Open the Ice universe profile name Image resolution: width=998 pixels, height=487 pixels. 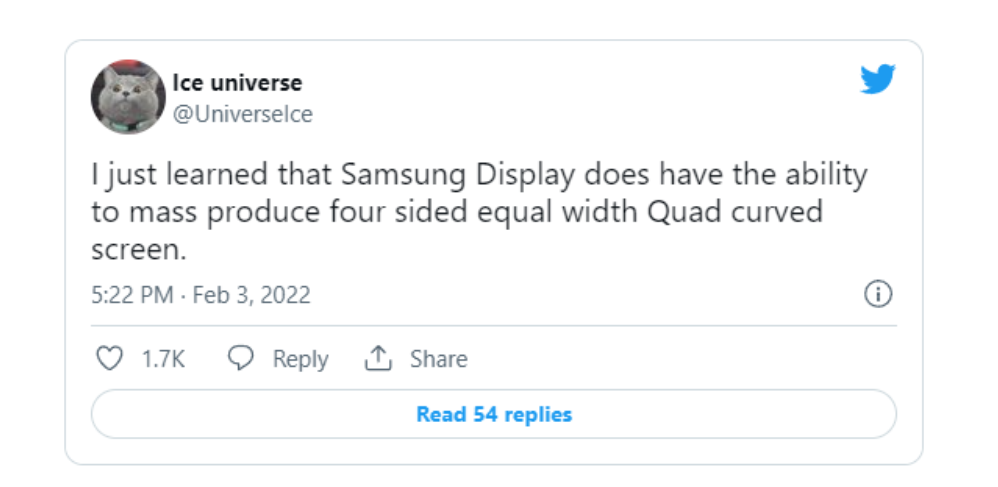pyautogui.click(x=237, y=82)
